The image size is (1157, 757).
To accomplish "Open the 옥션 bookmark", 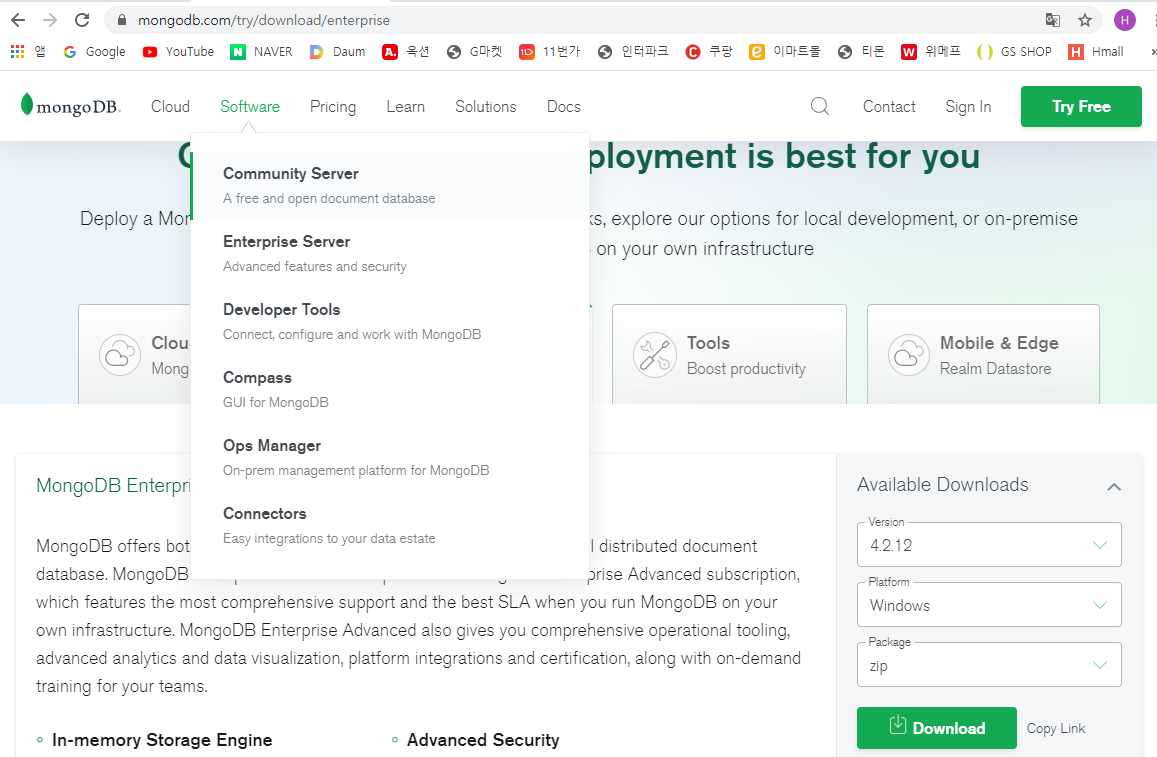I will coord(405,52).
